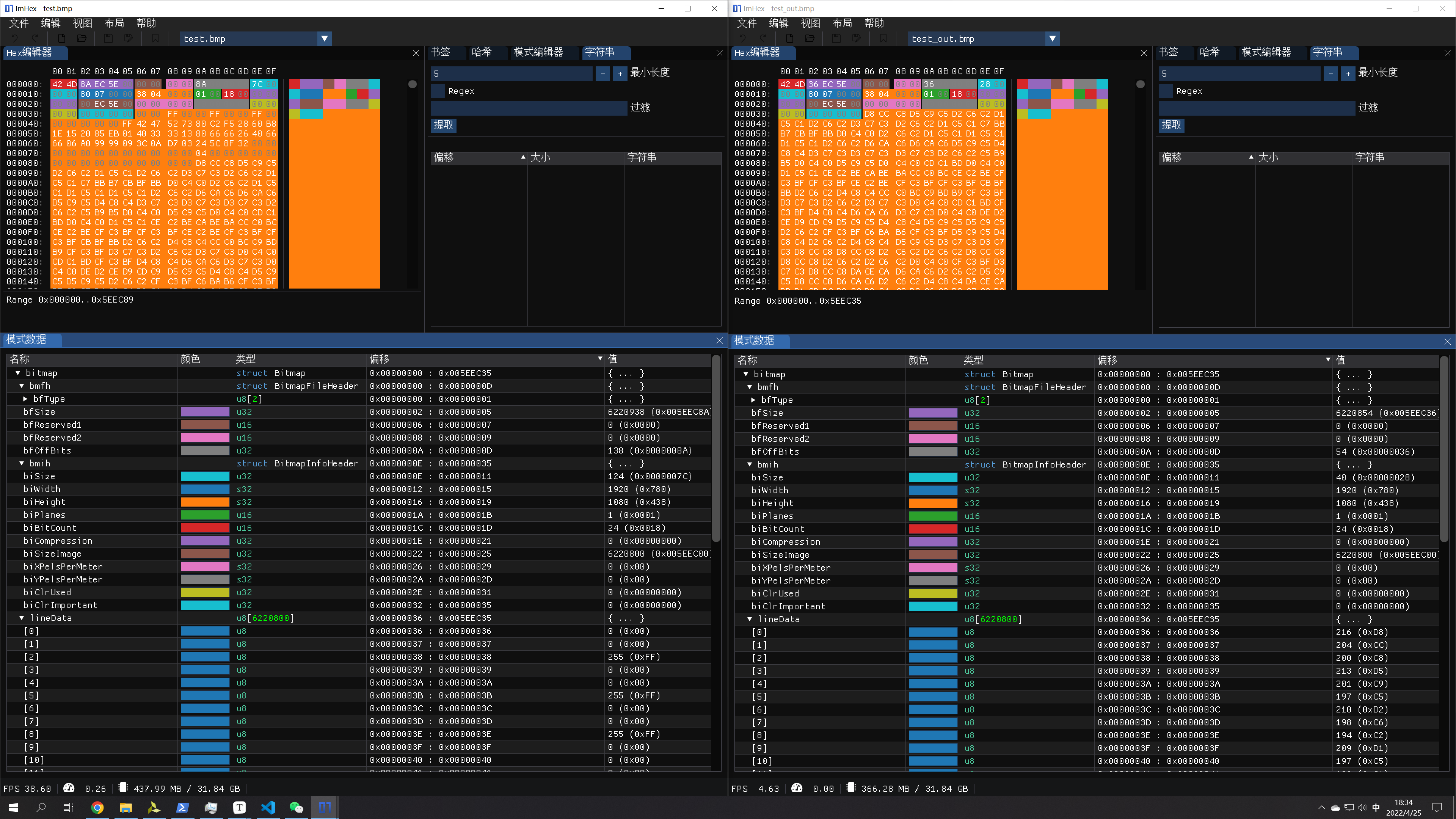1456x819 pixels.
Task: Click undo icon in test.bmp toolbar
Action: tap(15, 38)
